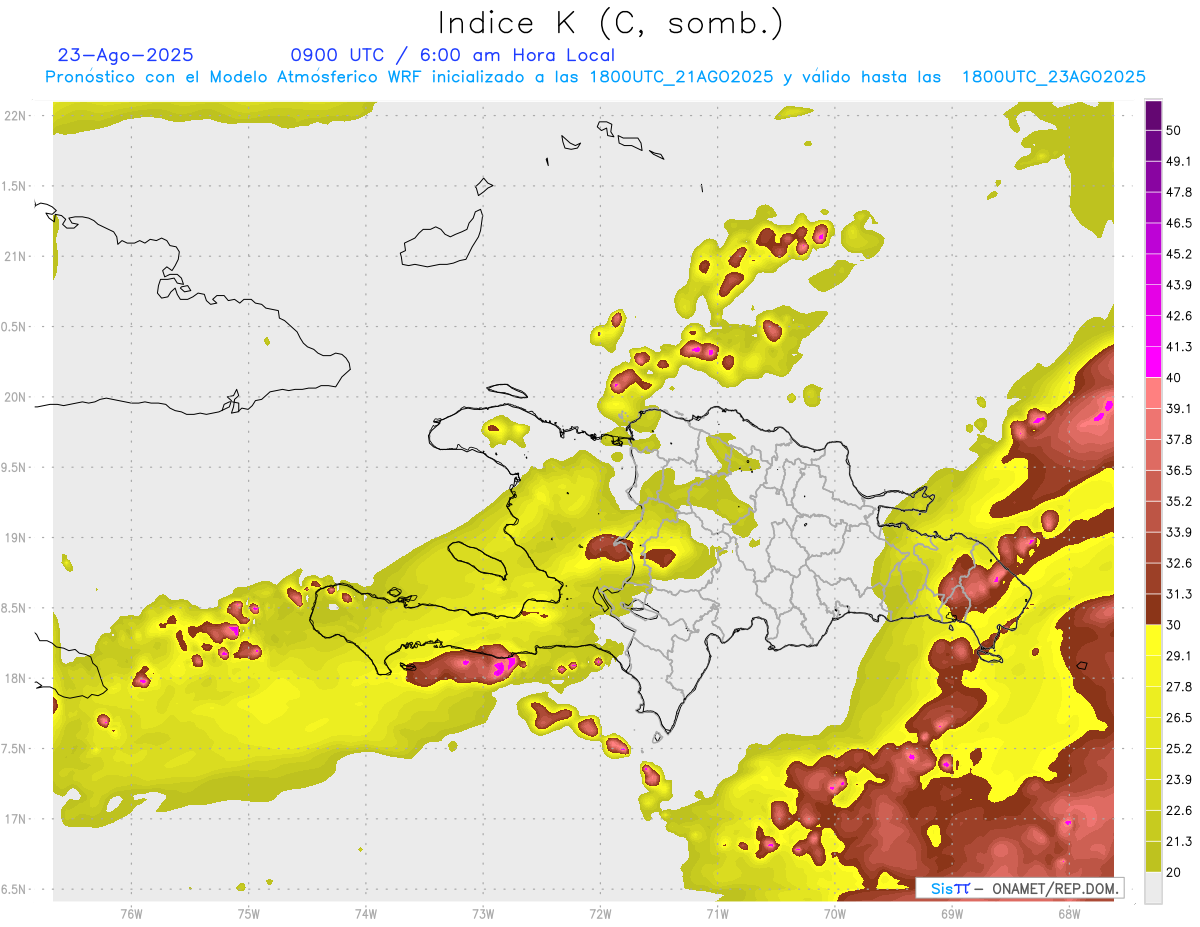Click the colorbar value '21.3'

point(1179,841)
